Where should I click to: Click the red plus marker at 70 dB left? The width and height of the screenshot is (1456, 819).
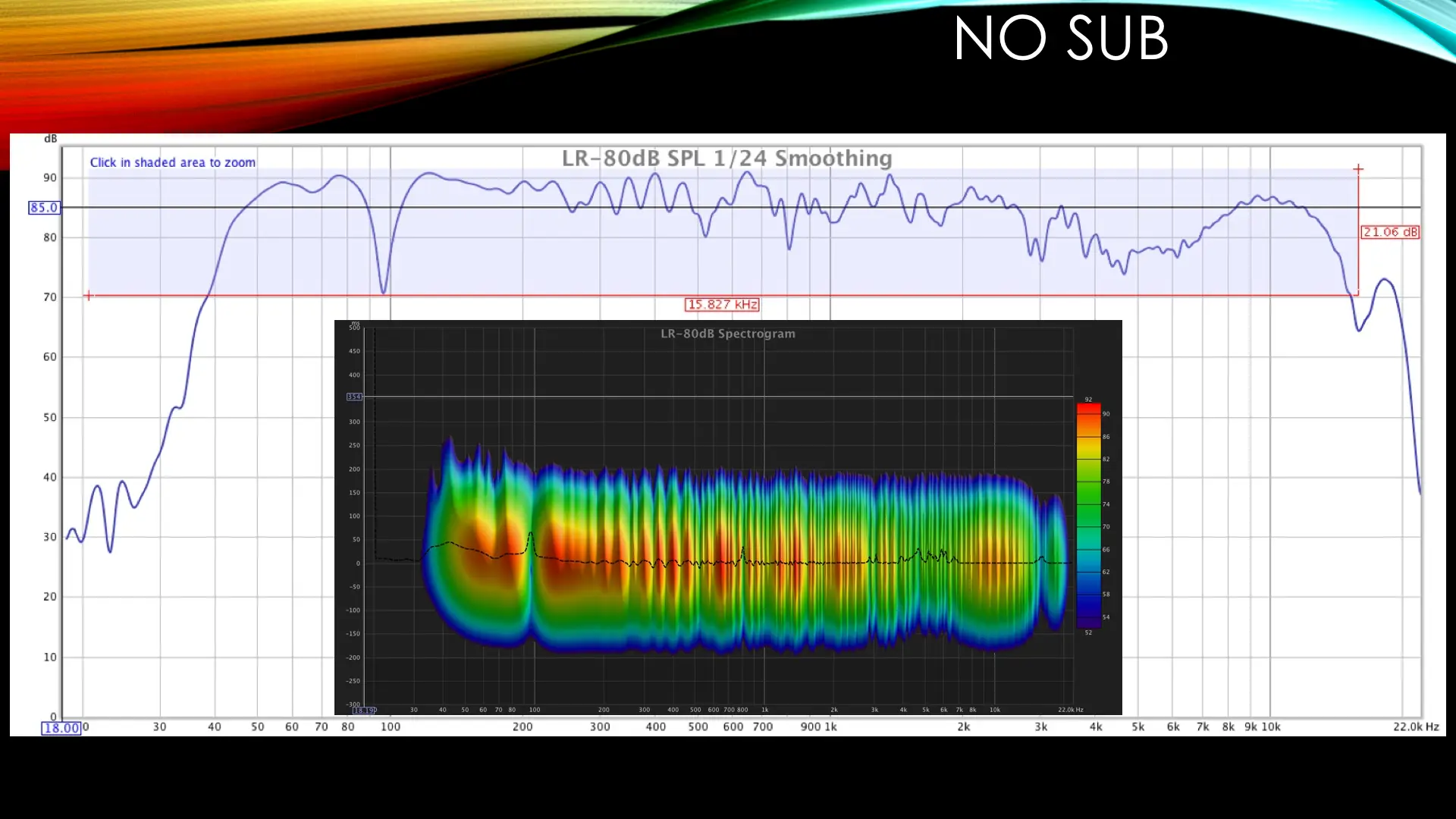click(x=88, y=296)
